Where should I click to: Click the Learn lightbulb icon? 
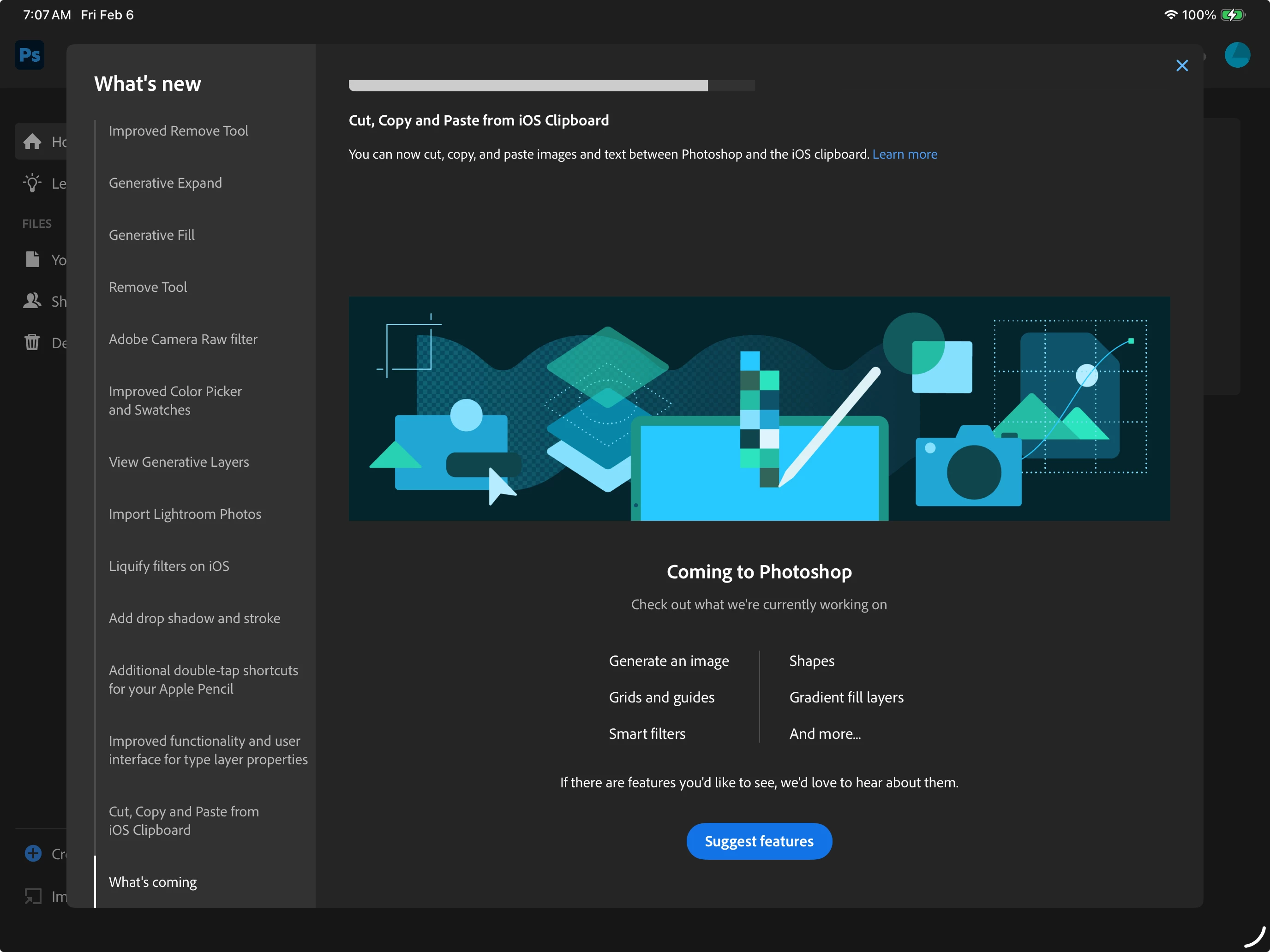pyautogui.click(x=32, y=183)
